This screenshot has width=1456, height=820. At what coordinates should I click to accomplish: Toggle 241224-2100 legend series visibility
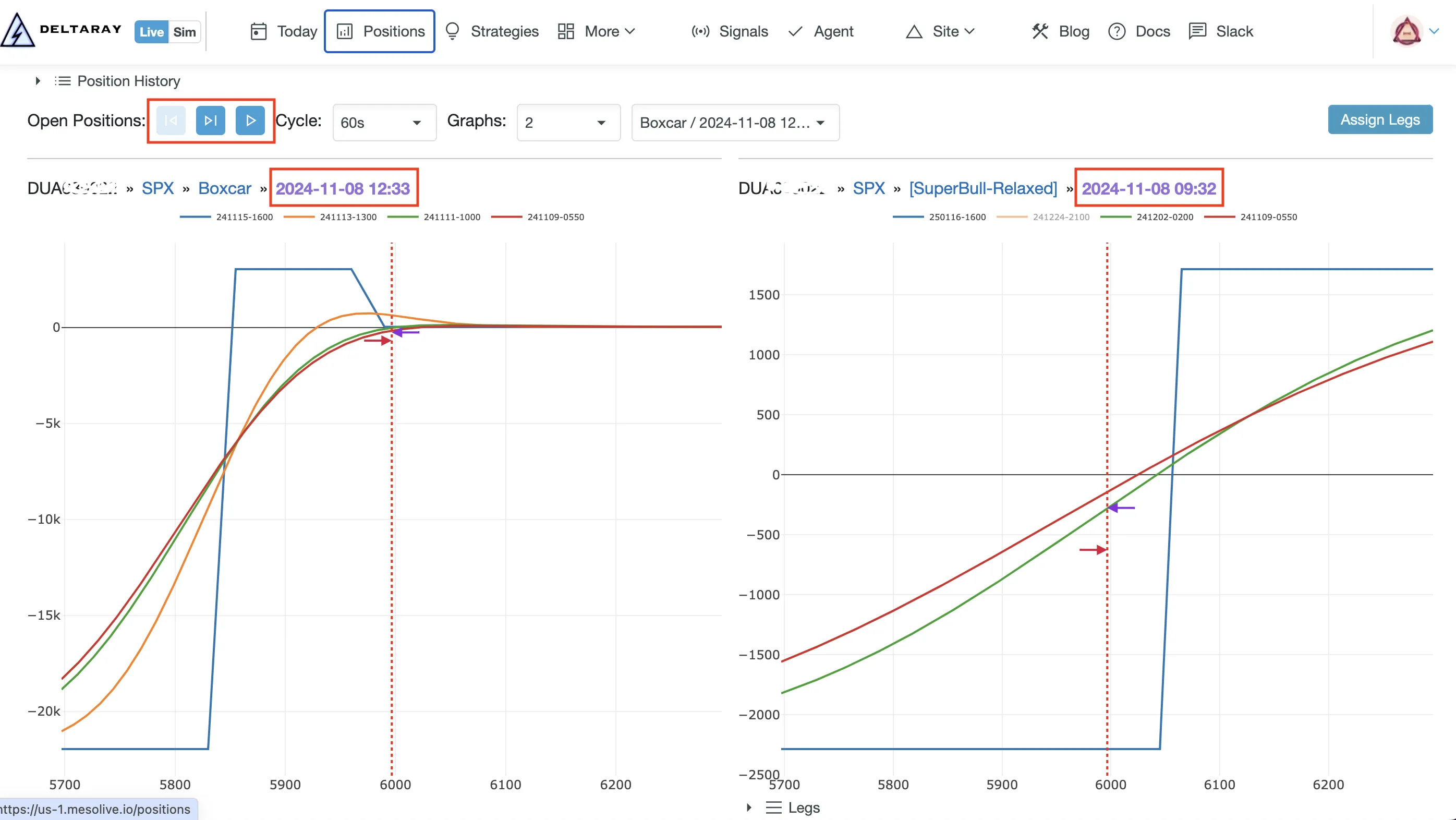click(1060, 217)
